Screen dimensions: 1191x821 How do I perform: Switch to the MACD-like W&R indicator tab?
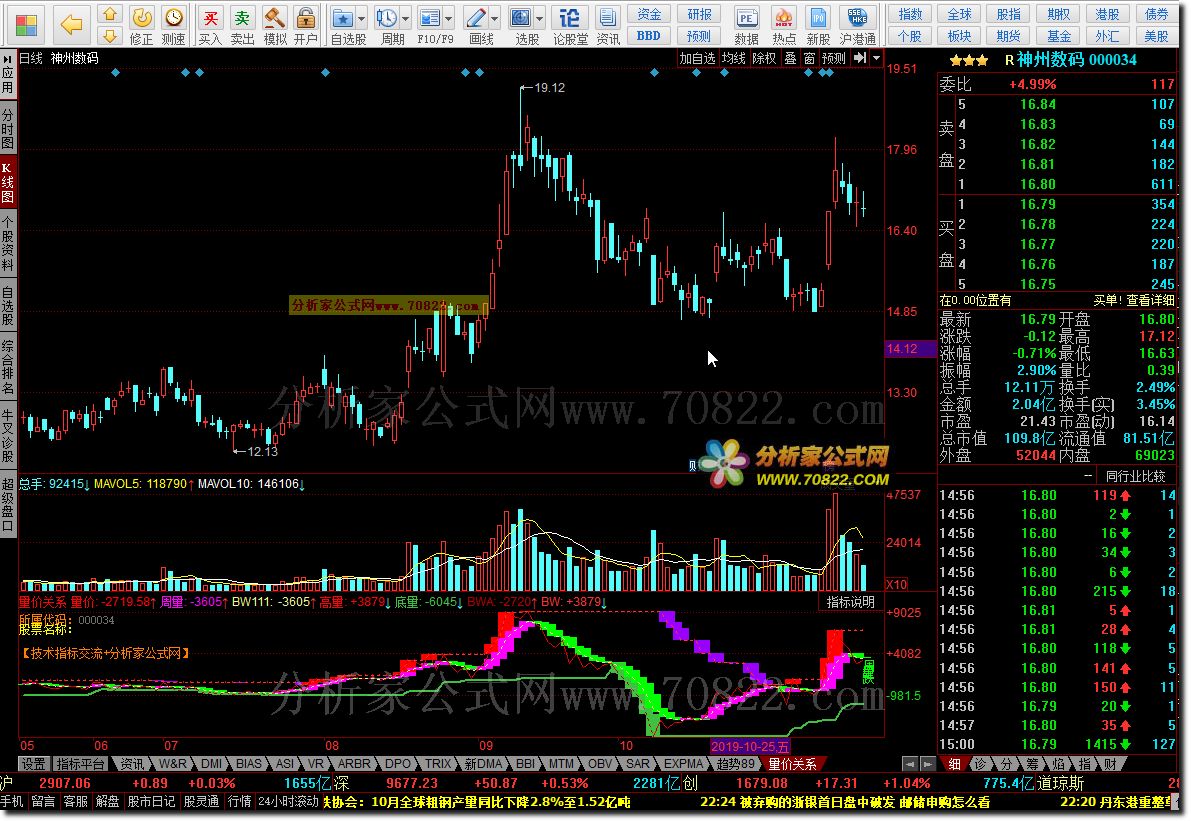coord(172,763)
